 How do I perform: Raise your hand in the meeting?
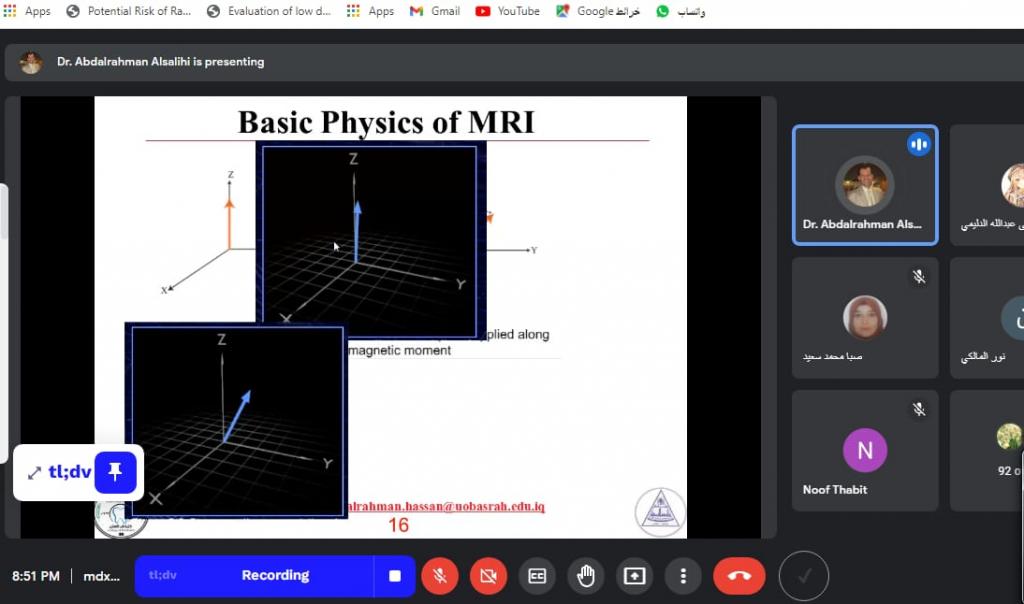[x=586, y=576]
